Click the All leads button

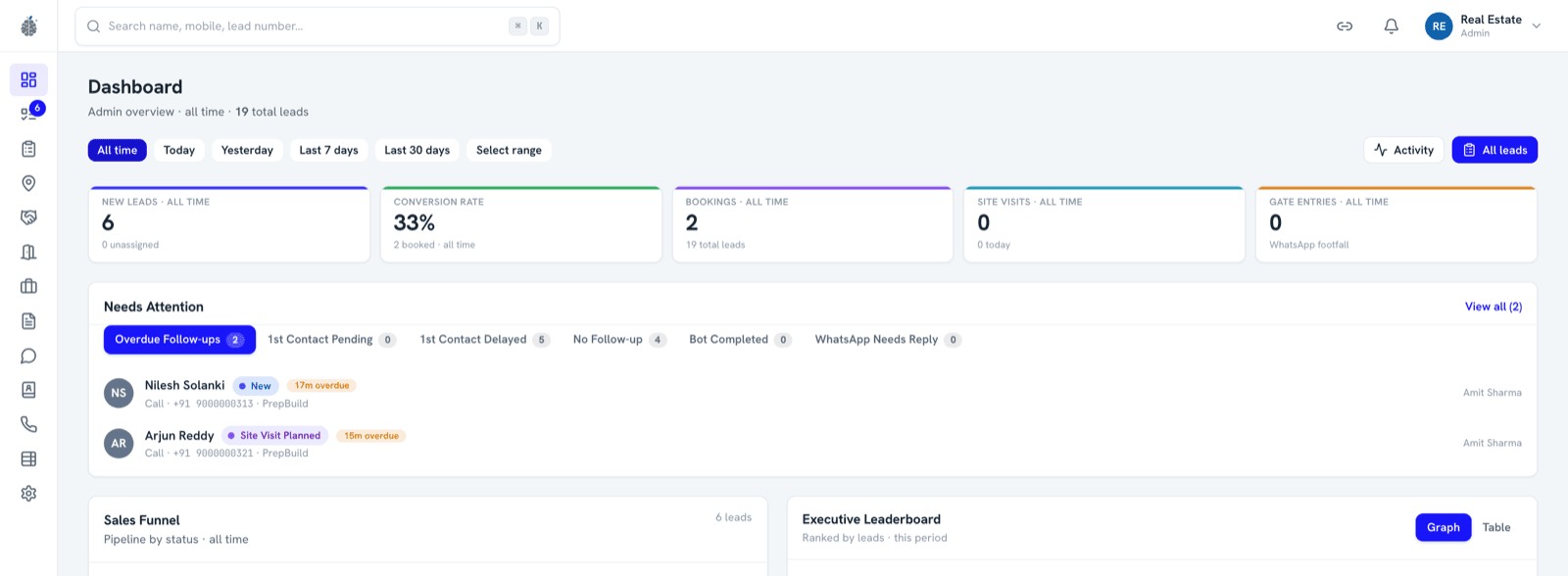tap(1494, 150)
